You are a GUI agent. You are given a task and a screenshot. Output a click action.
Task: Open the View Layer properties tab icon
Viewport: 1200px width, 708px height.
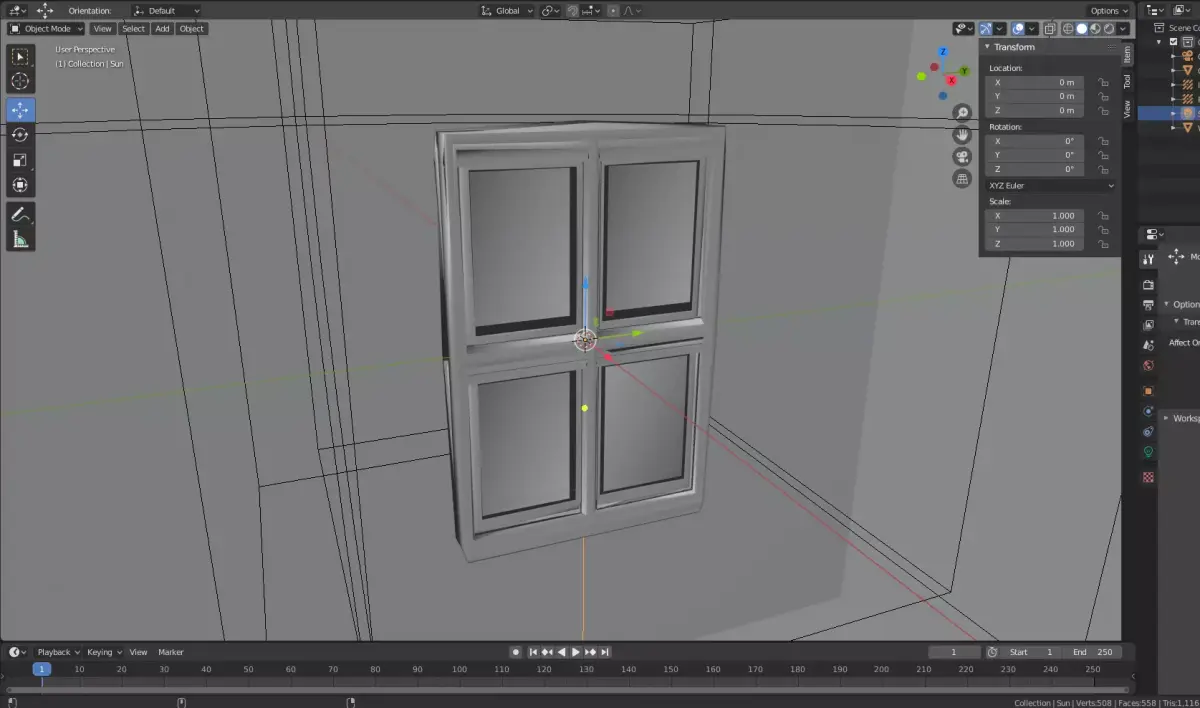click(x=1148, y=325)
